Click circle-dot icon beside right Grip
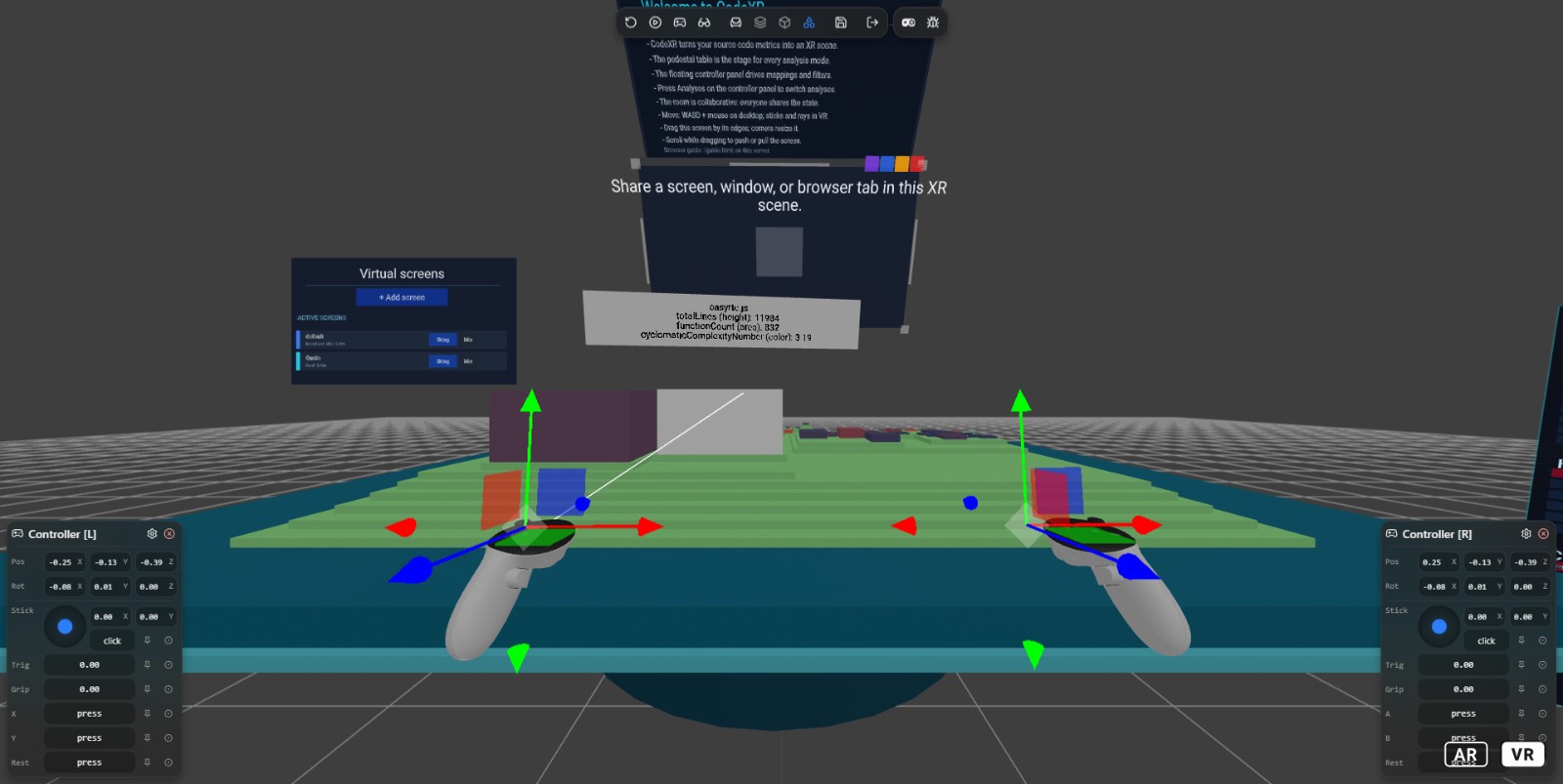 (x=1542, y=689)
